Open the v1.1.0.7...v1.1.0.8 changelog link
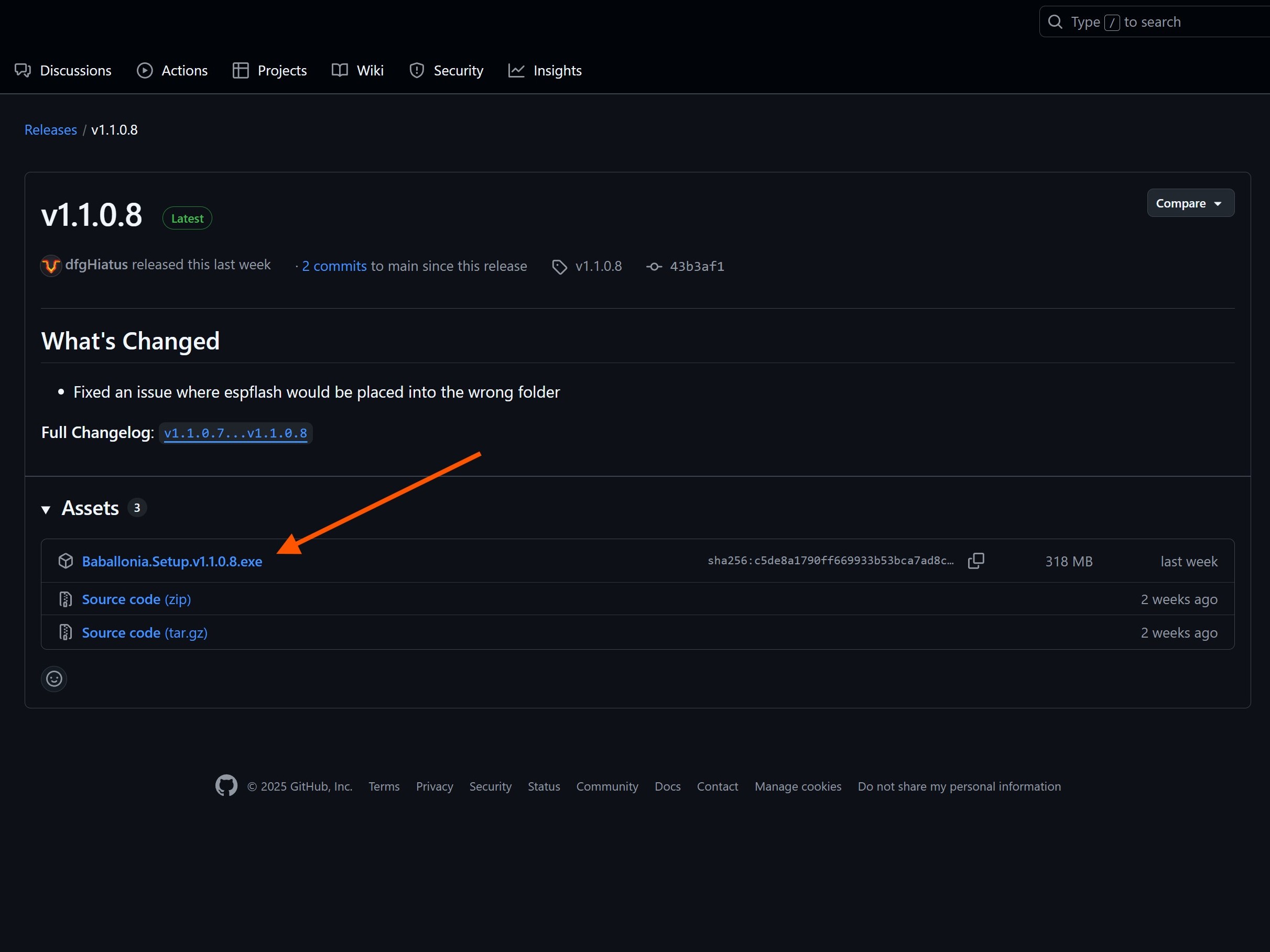Viewport: 1270px width, 952px height. point(235,433)
